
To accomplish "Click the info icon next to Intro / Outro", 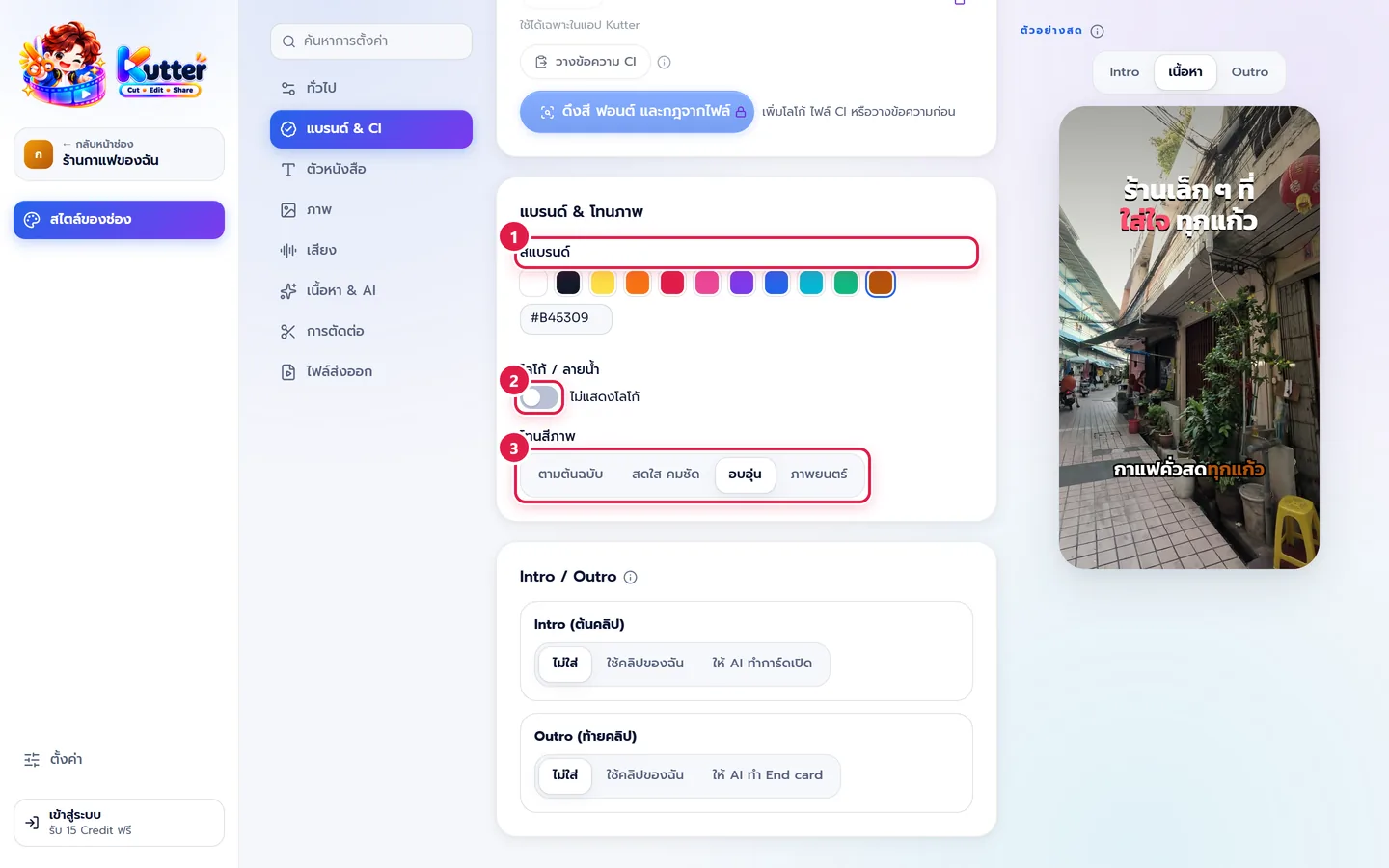I will pyautogui.click(x=630, y=577).
